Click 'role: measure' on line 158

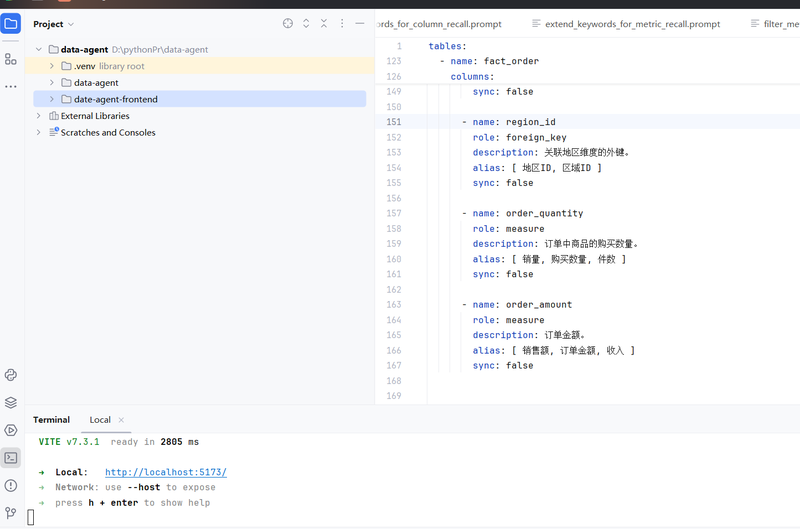pos(508,229)
